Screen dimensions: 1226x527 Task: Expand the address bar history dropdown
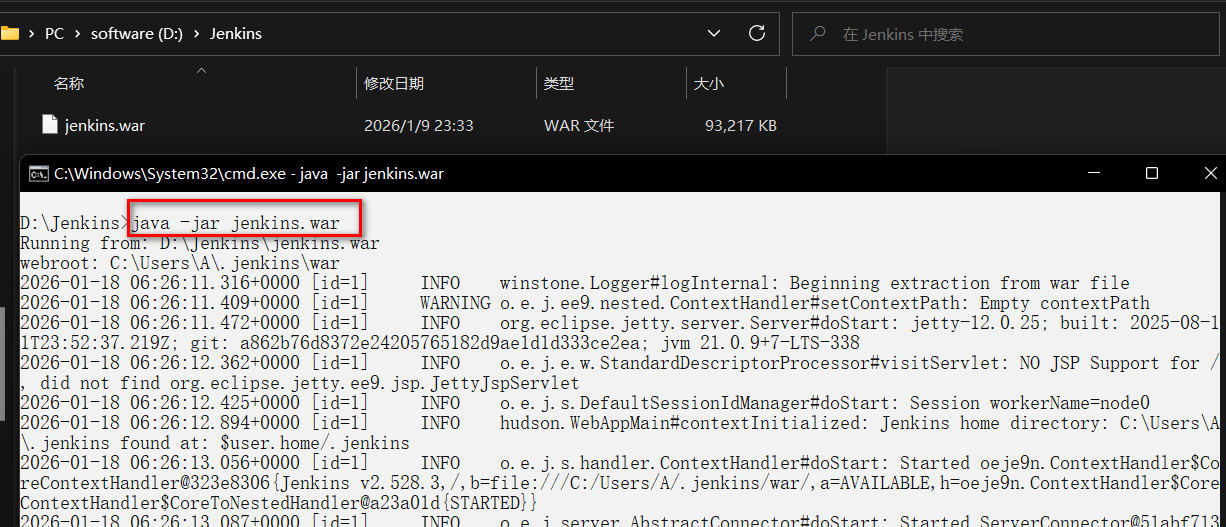[x=714, y=33]
